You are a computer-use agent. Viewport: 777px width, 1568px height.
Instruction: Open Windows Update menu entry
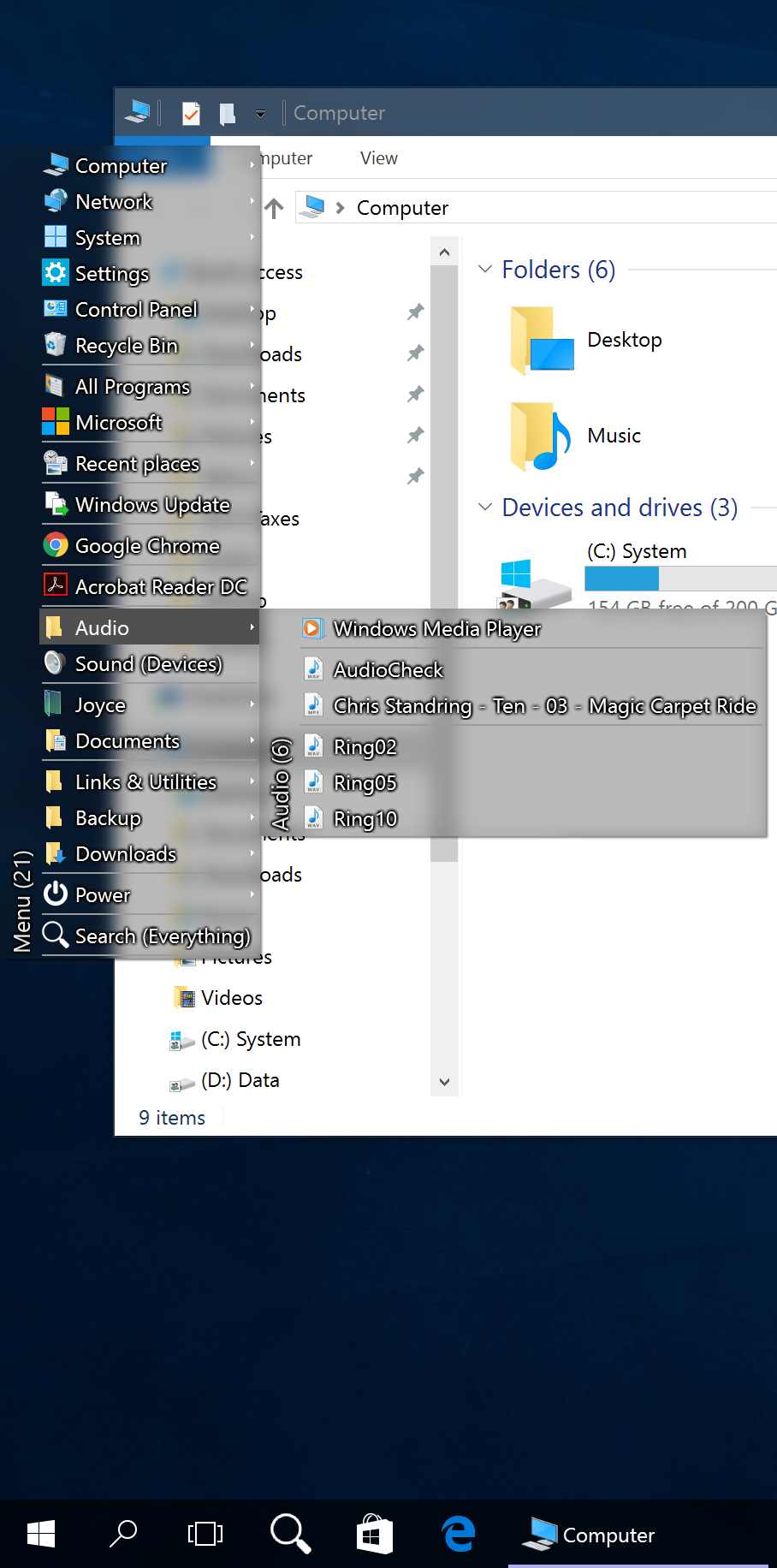152,505
